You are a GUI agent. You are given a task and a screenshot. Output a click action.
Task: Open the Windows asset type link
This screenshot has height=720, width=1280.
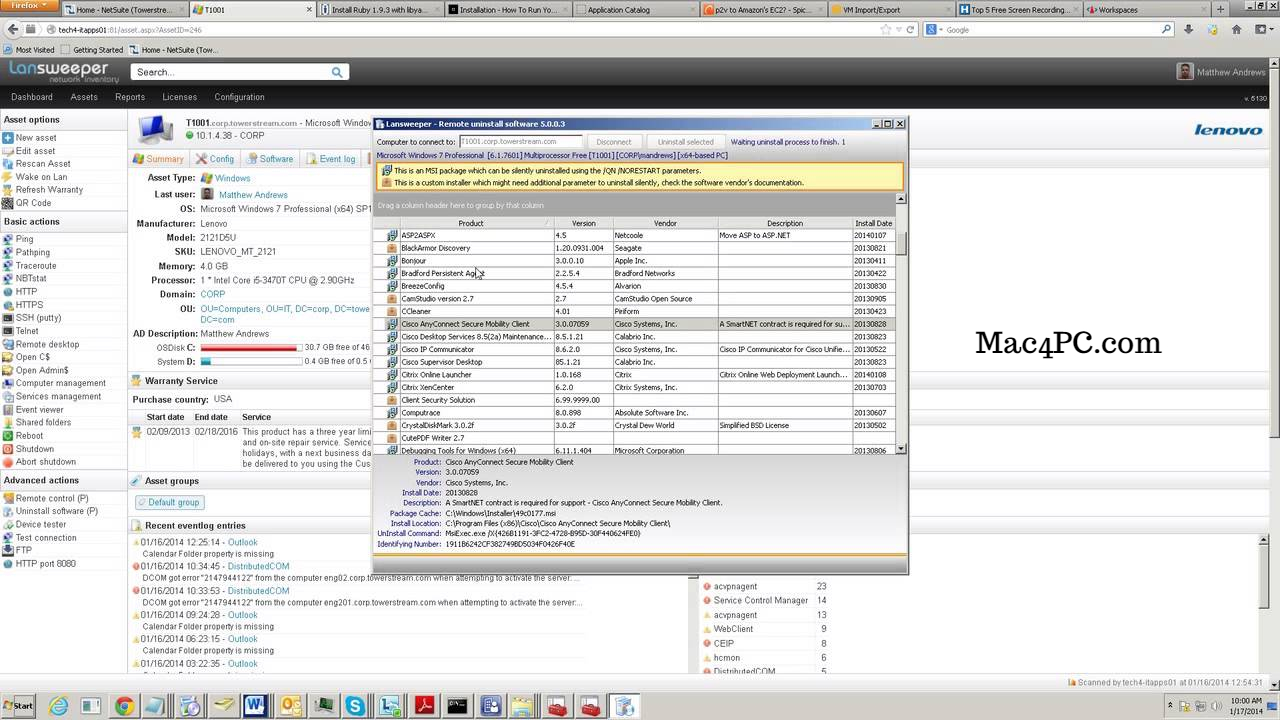pos(233,178)
